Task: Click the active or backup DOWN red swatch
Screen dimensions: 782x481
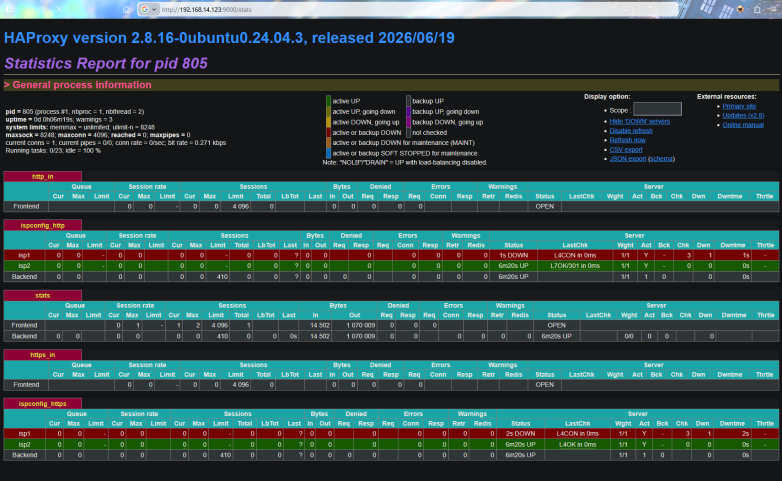Action: 328,132
